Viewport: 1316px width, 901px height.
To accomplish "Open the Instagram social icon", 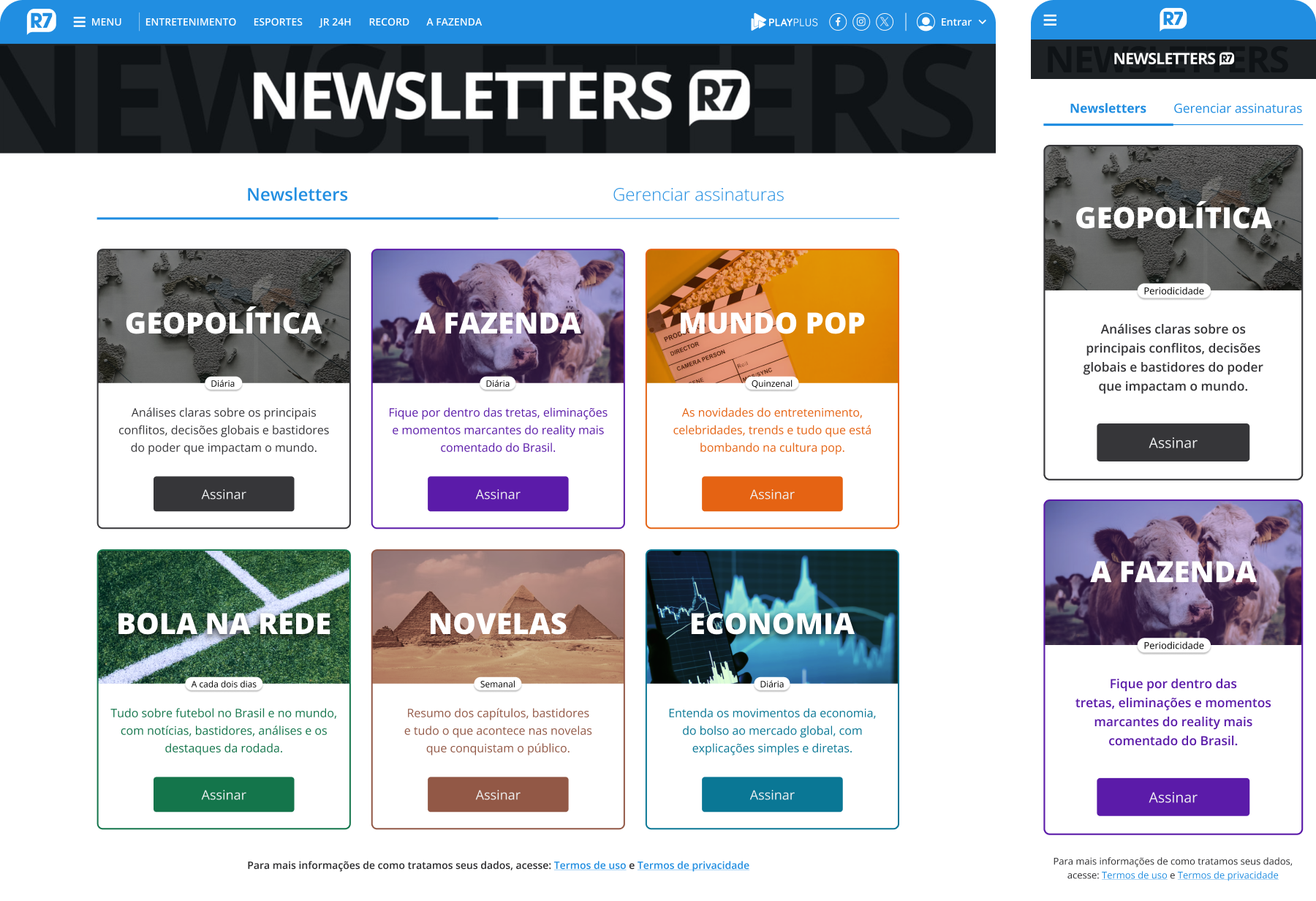I will point(861,22).
